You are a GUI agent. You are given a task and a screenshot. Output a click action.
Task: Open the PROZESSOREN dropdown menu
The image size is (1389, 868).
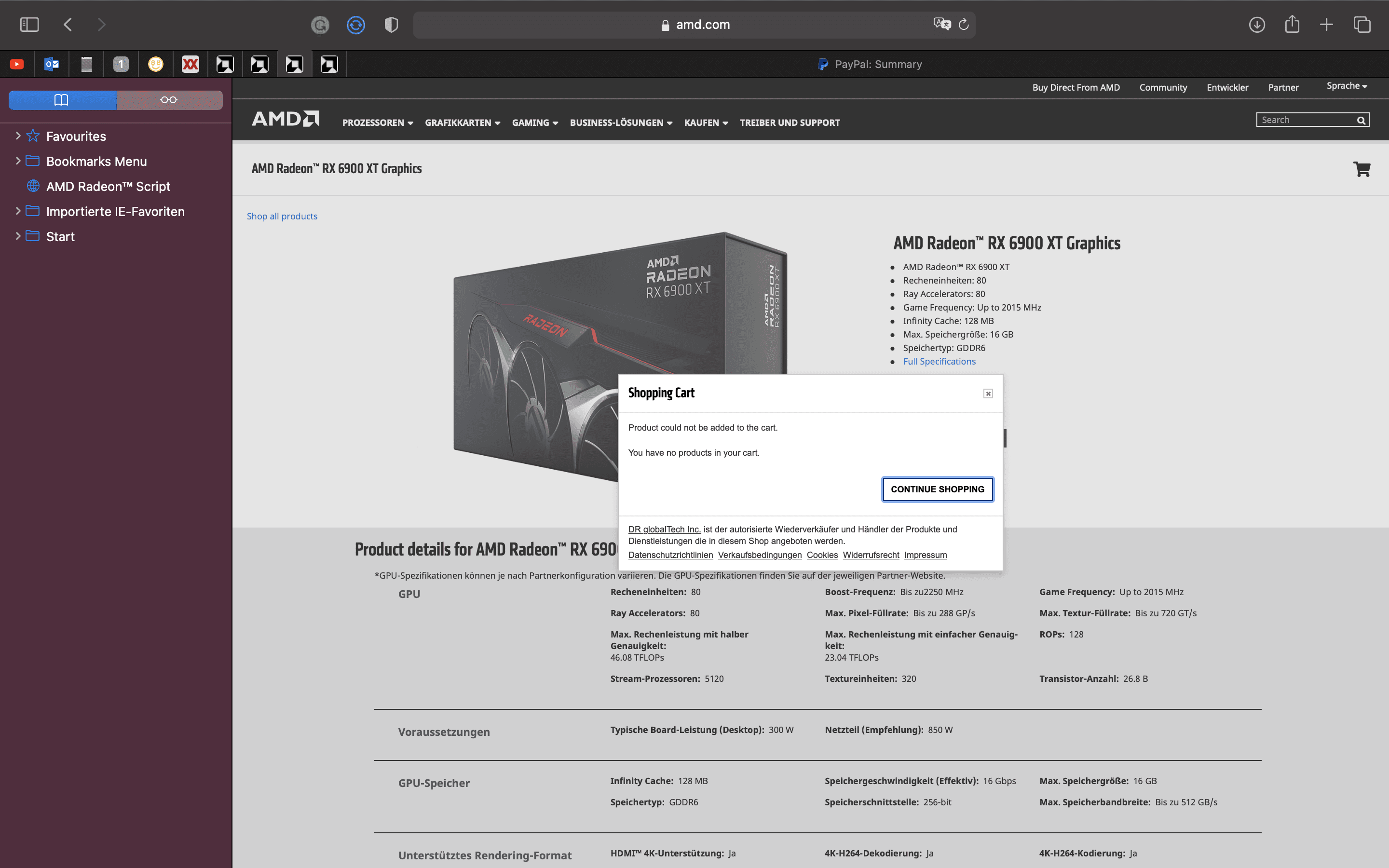(x=378, y=123)
